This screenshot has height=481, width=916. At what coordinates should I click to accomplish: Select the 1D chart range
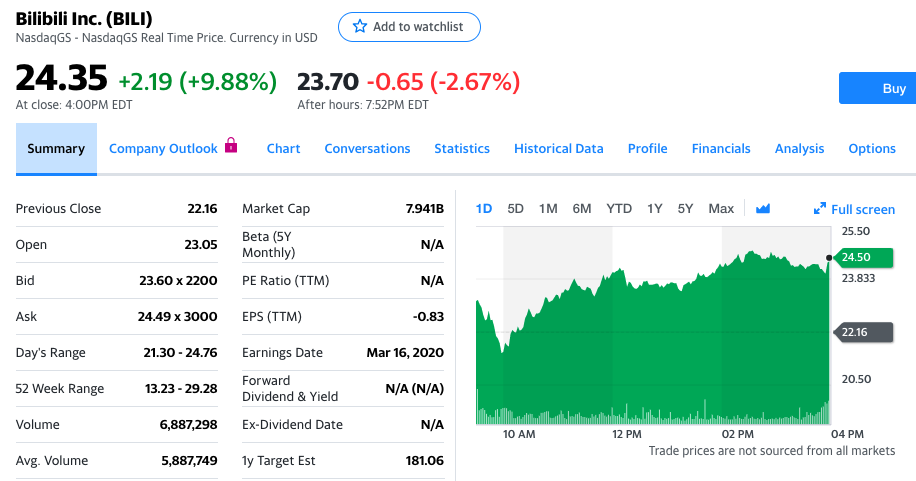[x=484, y=209]
